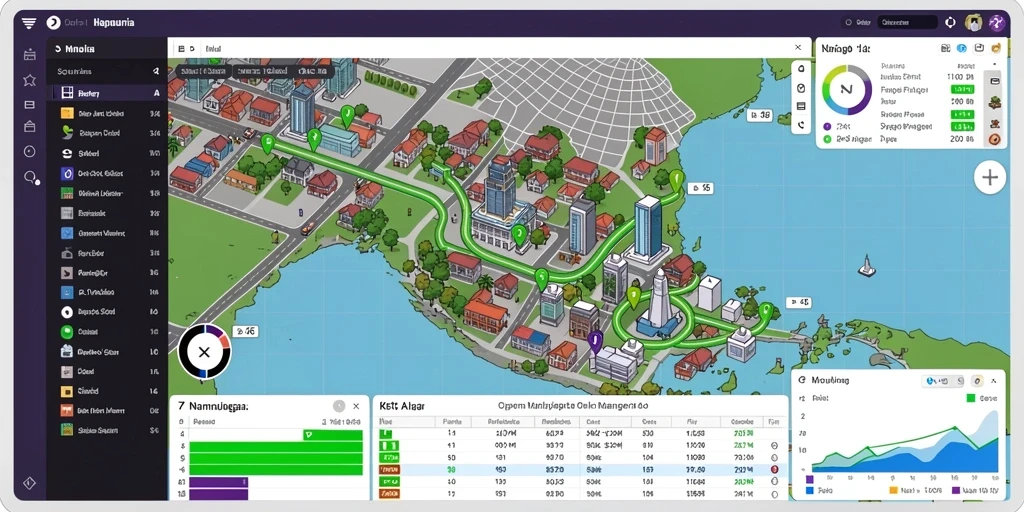
Task: Select the first dark filter chip over the map
Action: 203,71
